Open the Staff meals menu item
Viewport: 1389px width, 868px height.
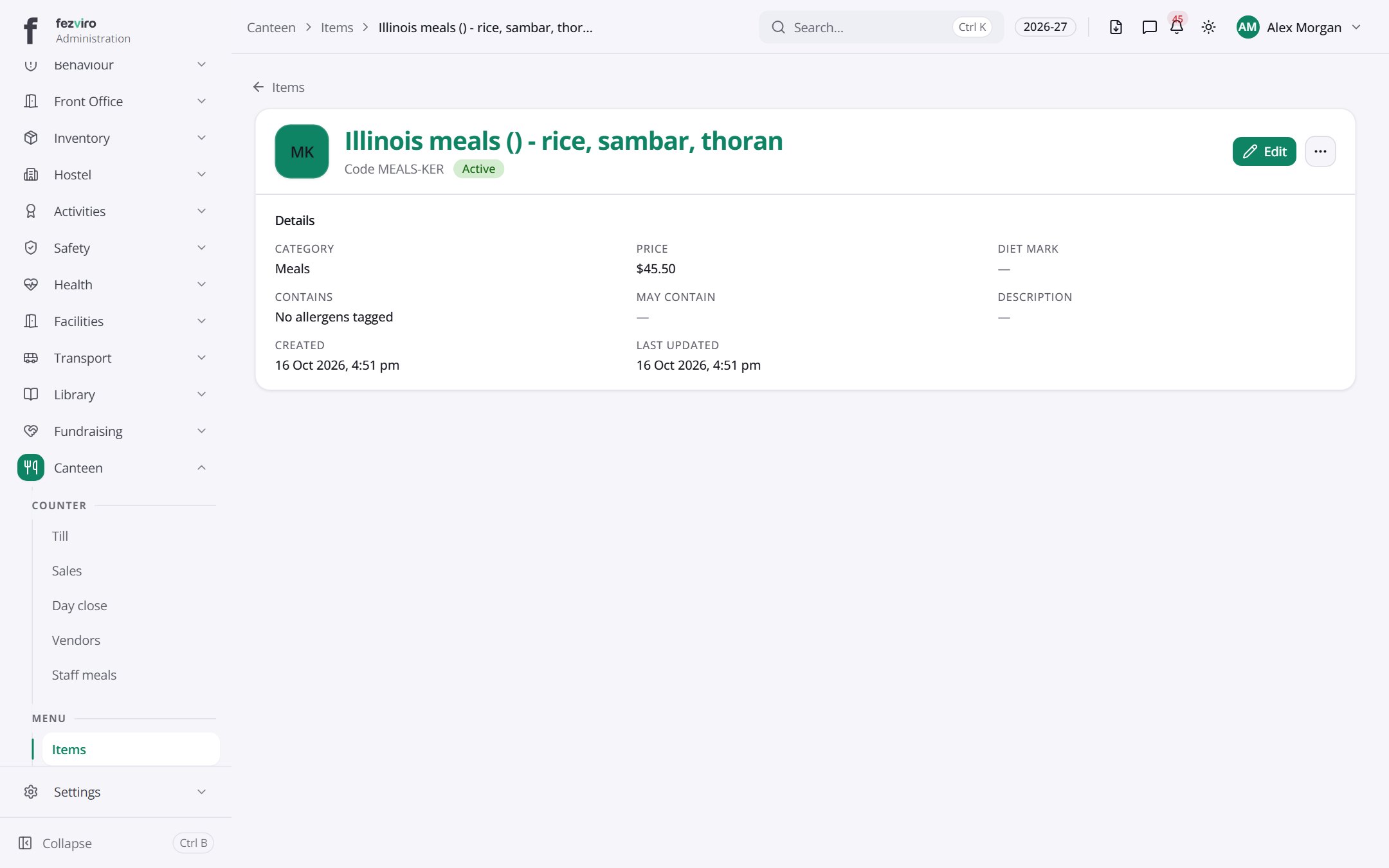(x=131, y=675)
